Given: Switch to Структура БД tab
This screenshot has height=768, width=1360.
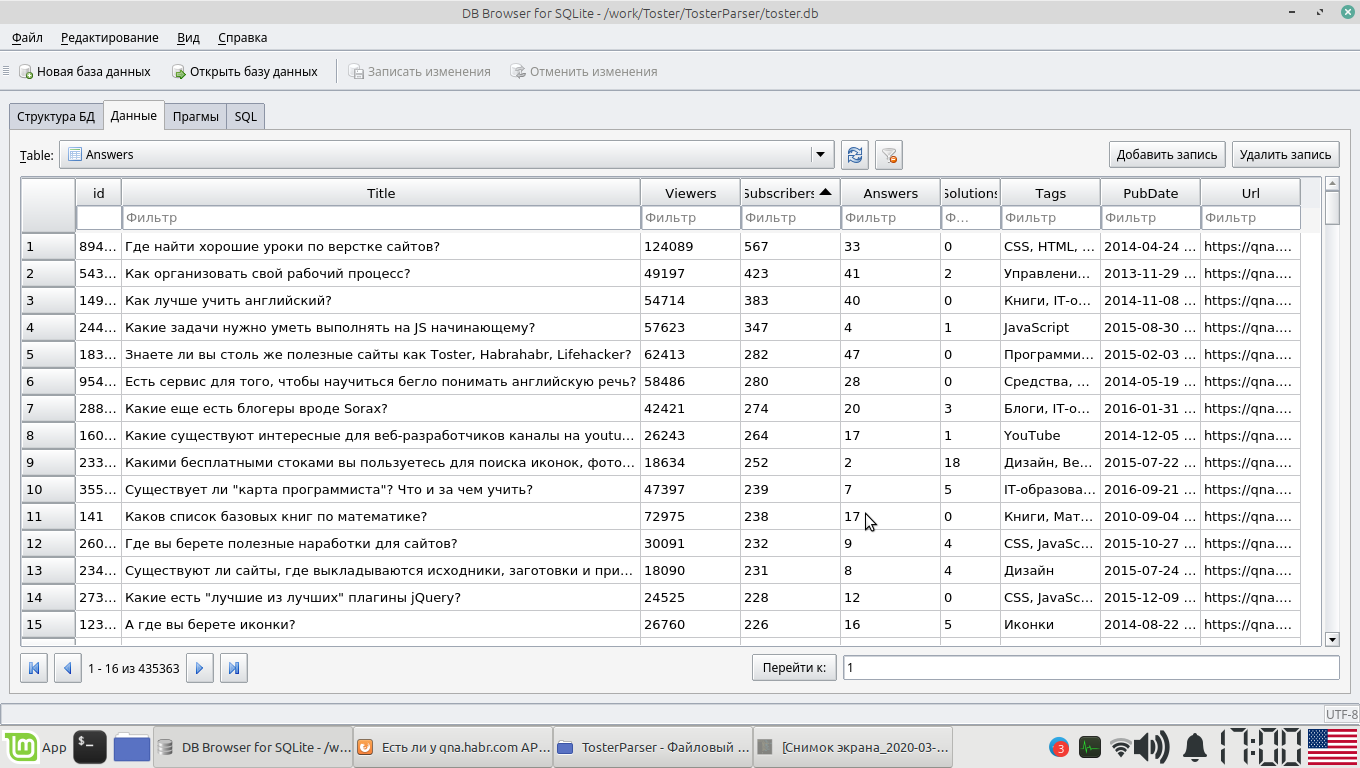Looking at the screenshot, I should 56,117.
